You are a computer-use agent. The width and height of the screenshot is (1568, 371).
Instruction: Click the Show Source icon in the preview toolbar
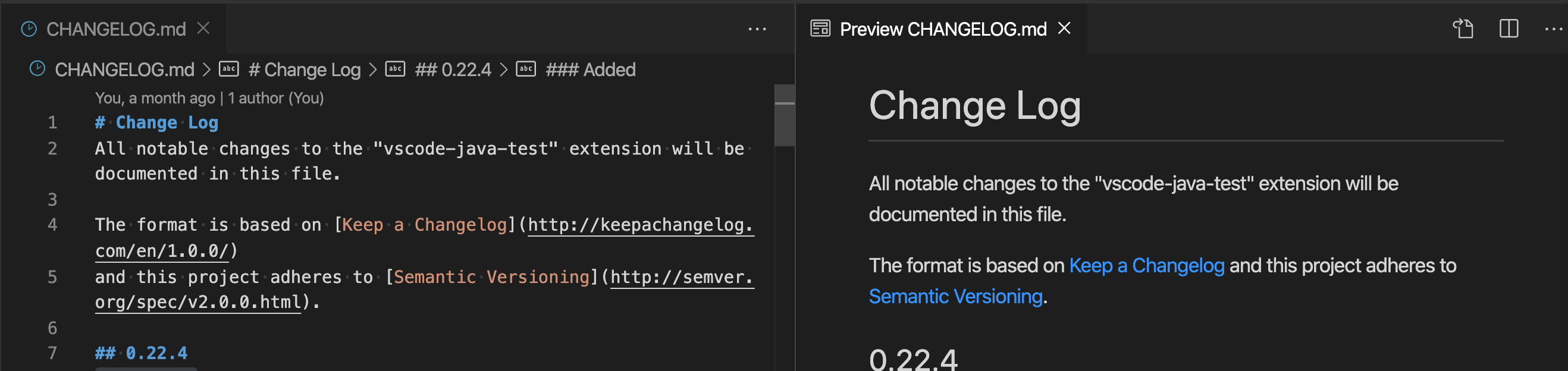[x=1464, y=29]
